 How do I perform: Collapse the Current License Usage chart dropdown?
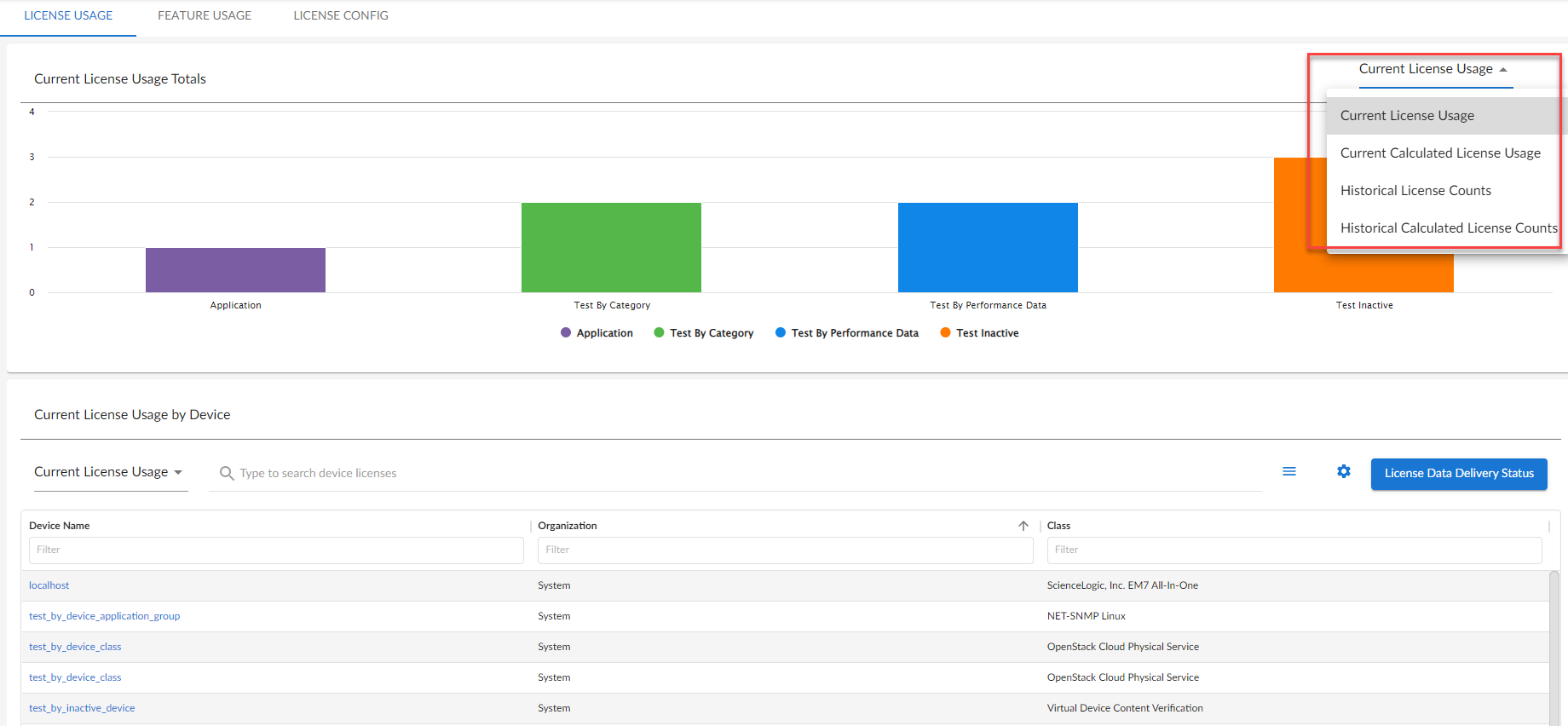click(x=1433, y=69)
